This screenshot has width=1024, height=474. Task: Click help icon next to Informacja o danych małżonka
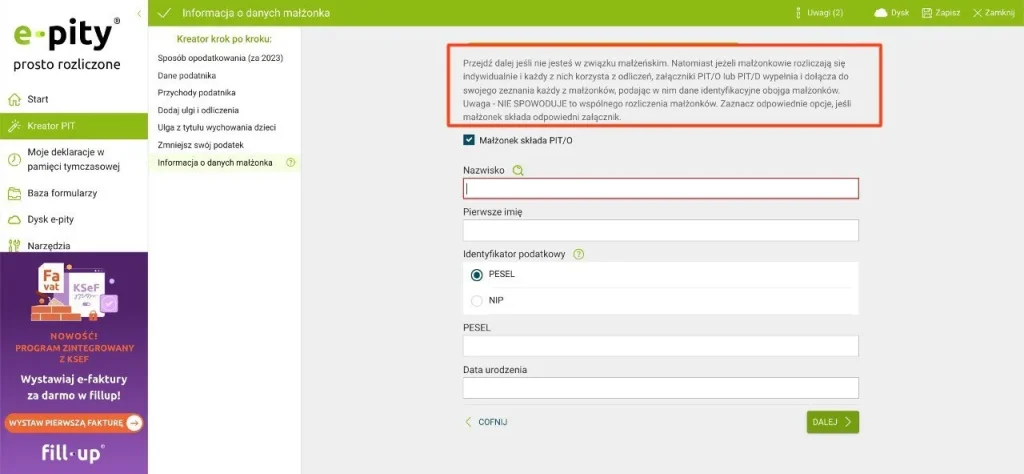[x=291, y=163]
